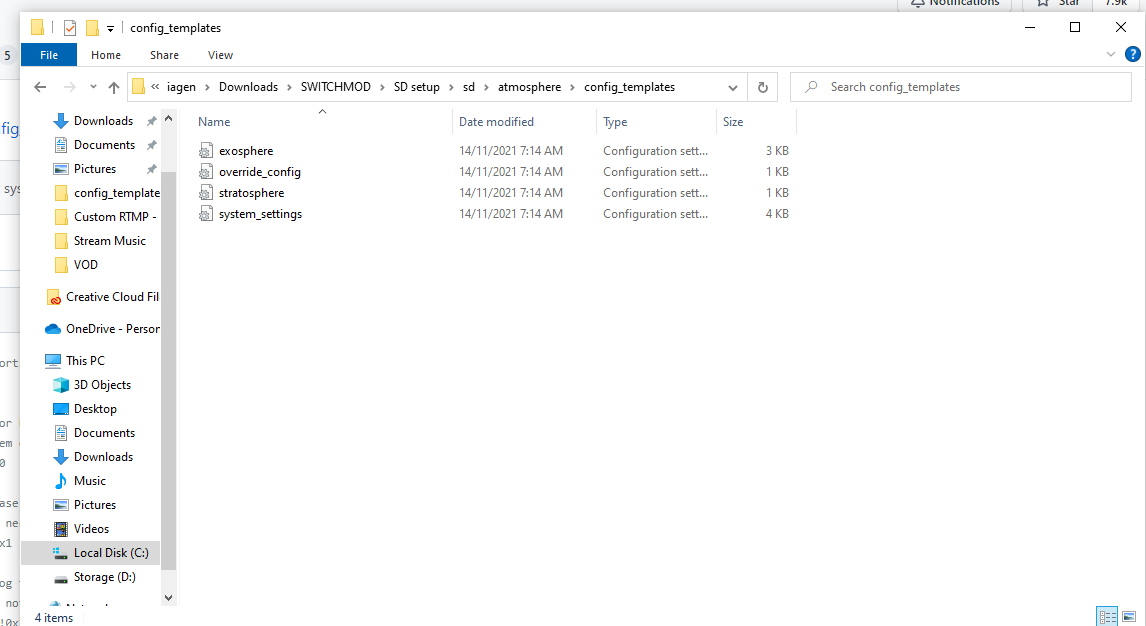
Task: Open Downloads under This PC
Action: [x=103, y=458]
